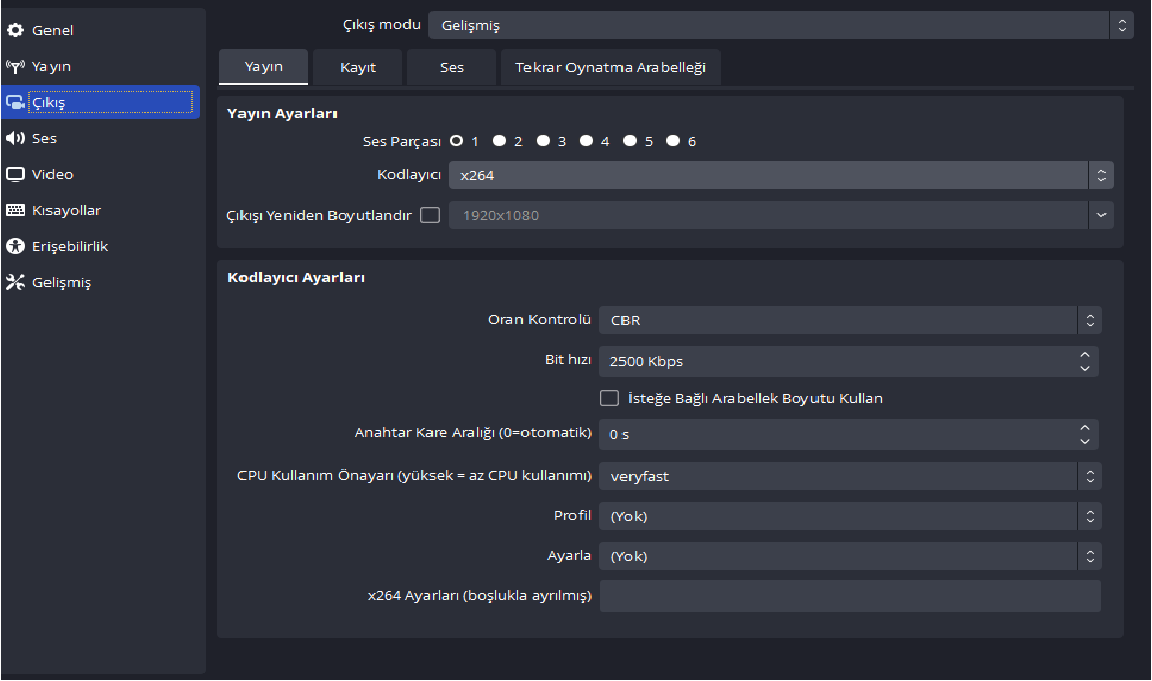Open Yayın settings via antenna icon
Screen dimensions: 1152x681
point(15,67)
